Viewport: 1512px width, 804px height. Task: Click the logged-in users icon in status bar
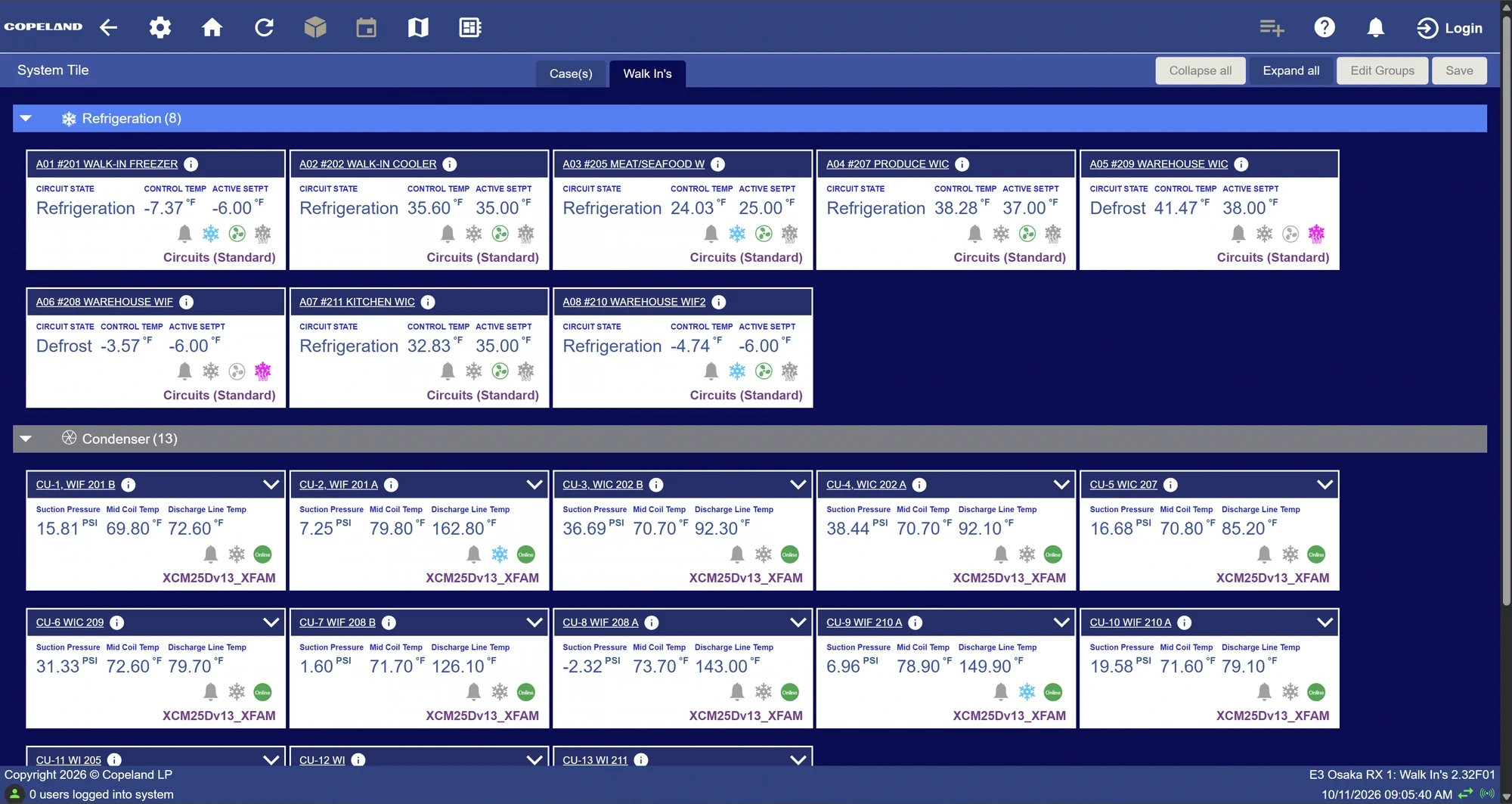point(14,794)
